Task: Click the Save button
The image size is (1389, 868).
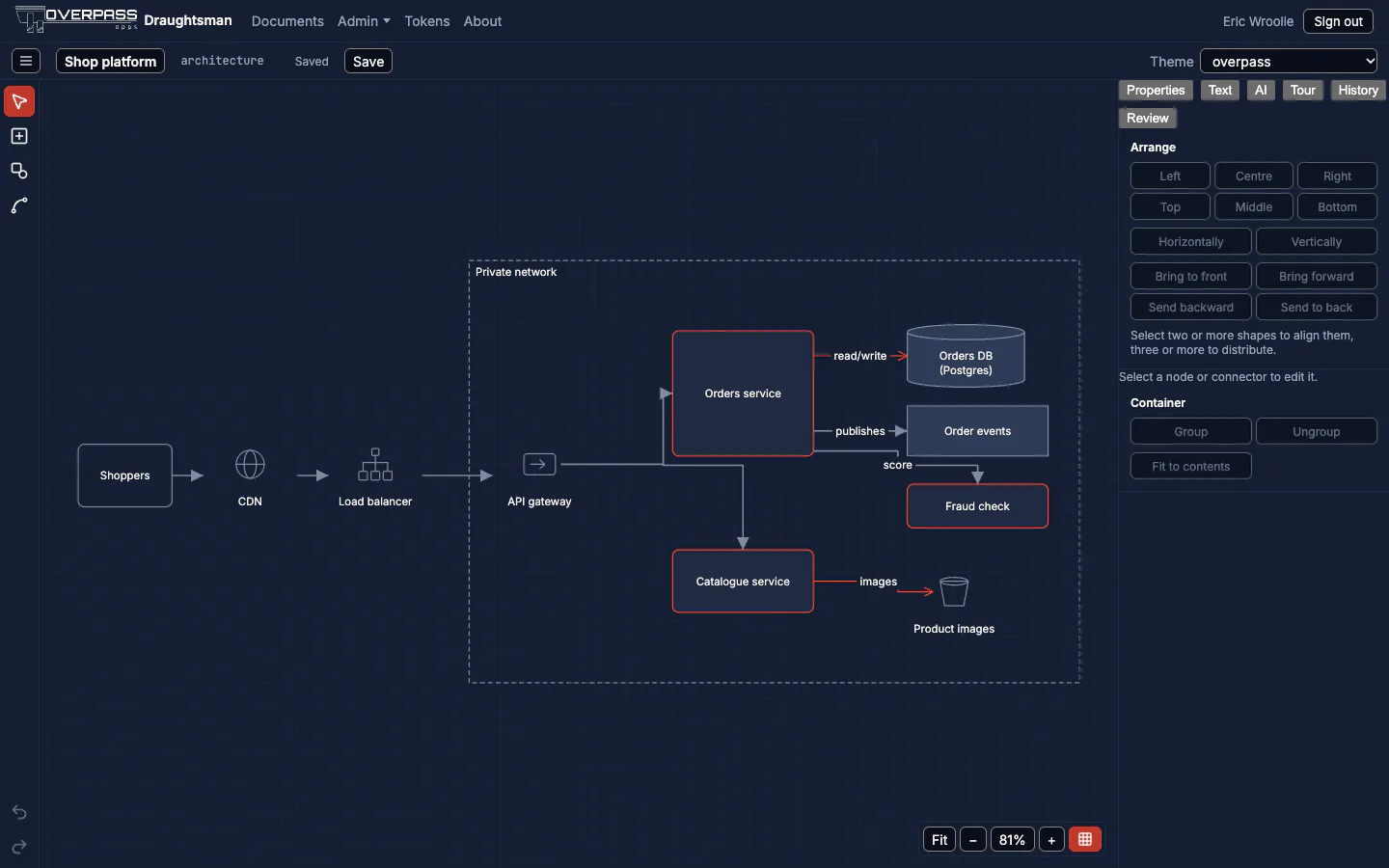Action: 368,62
